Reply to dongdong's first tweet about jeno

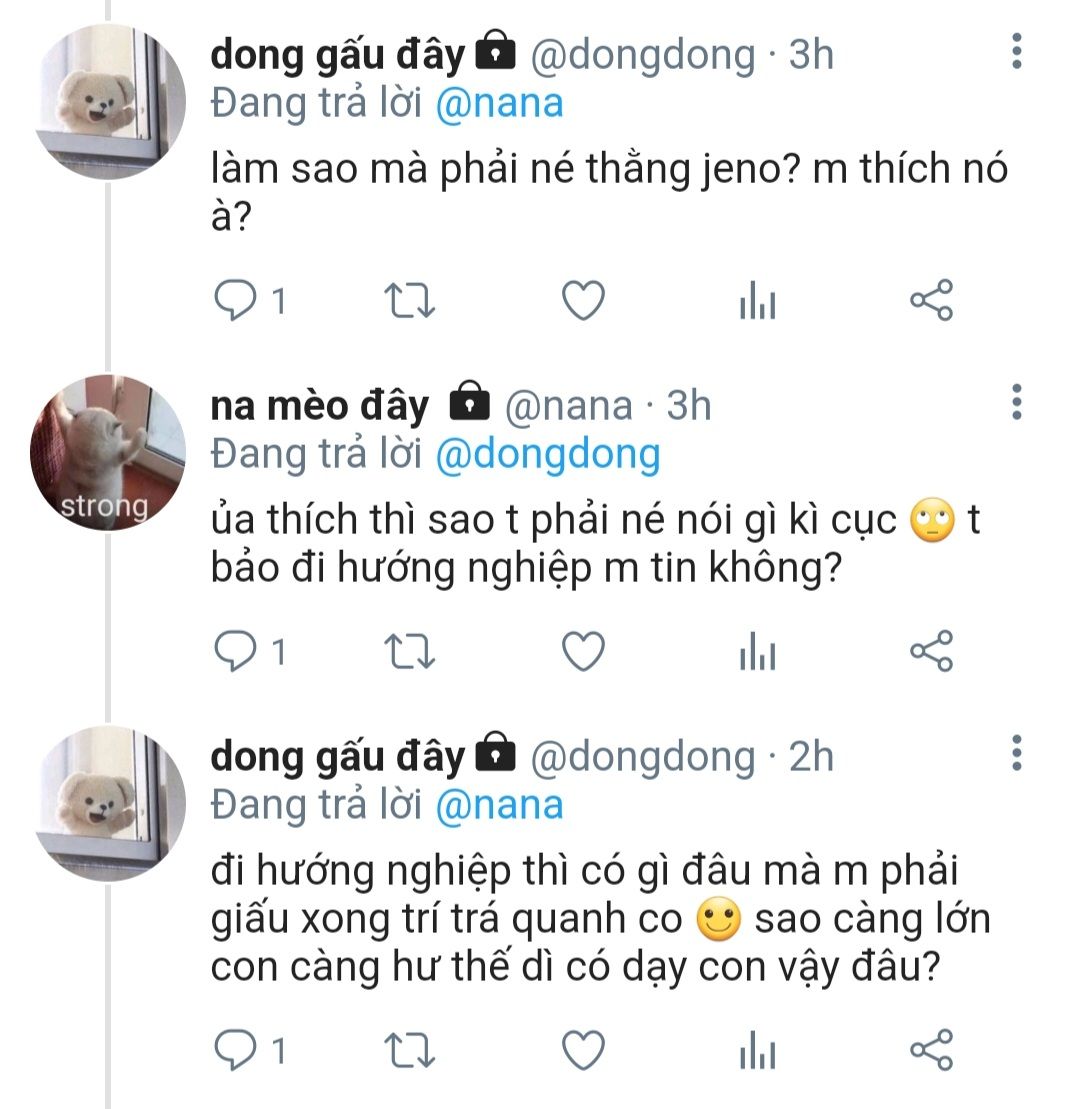pos(236,301)
